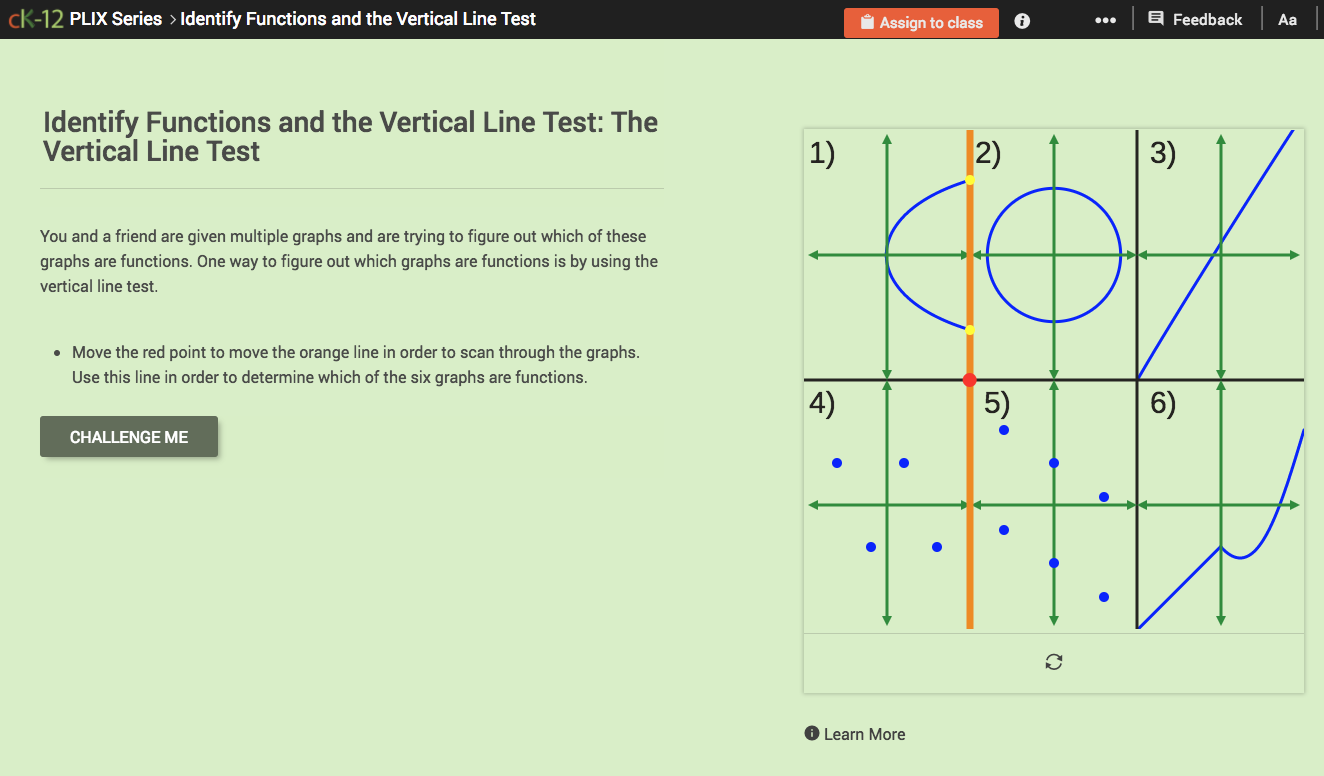This screenshot has width=1324, height=776.
Task: Select the Identify Functions breadcrumb title
Action: (x=355, y=18)
